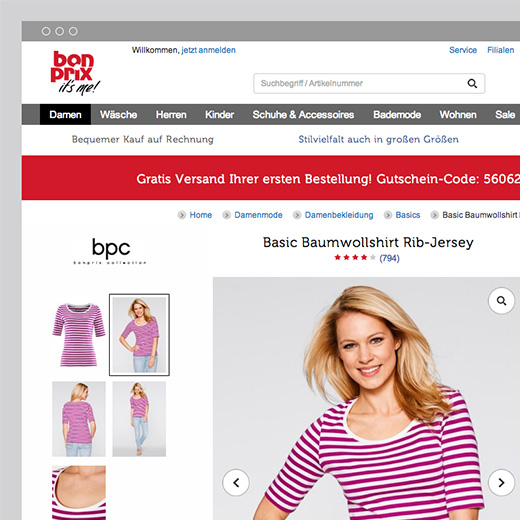Select flat-lay striped shirt thumbnail

tap(79, 334)
